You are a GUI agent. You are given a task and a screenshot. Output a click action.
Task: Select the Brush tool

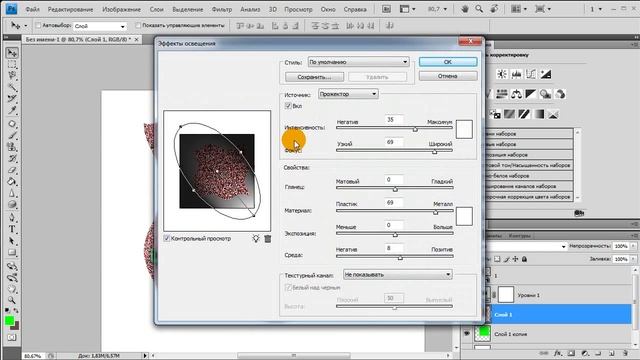pos(12,136)
